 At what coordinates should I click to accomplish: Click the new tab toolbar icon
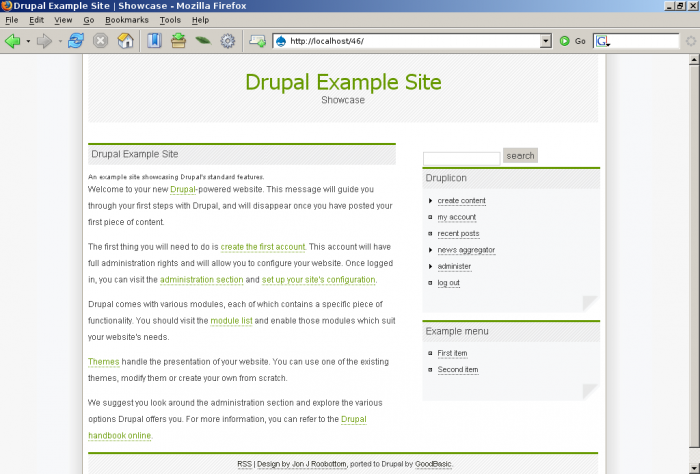tap(258, 41)
